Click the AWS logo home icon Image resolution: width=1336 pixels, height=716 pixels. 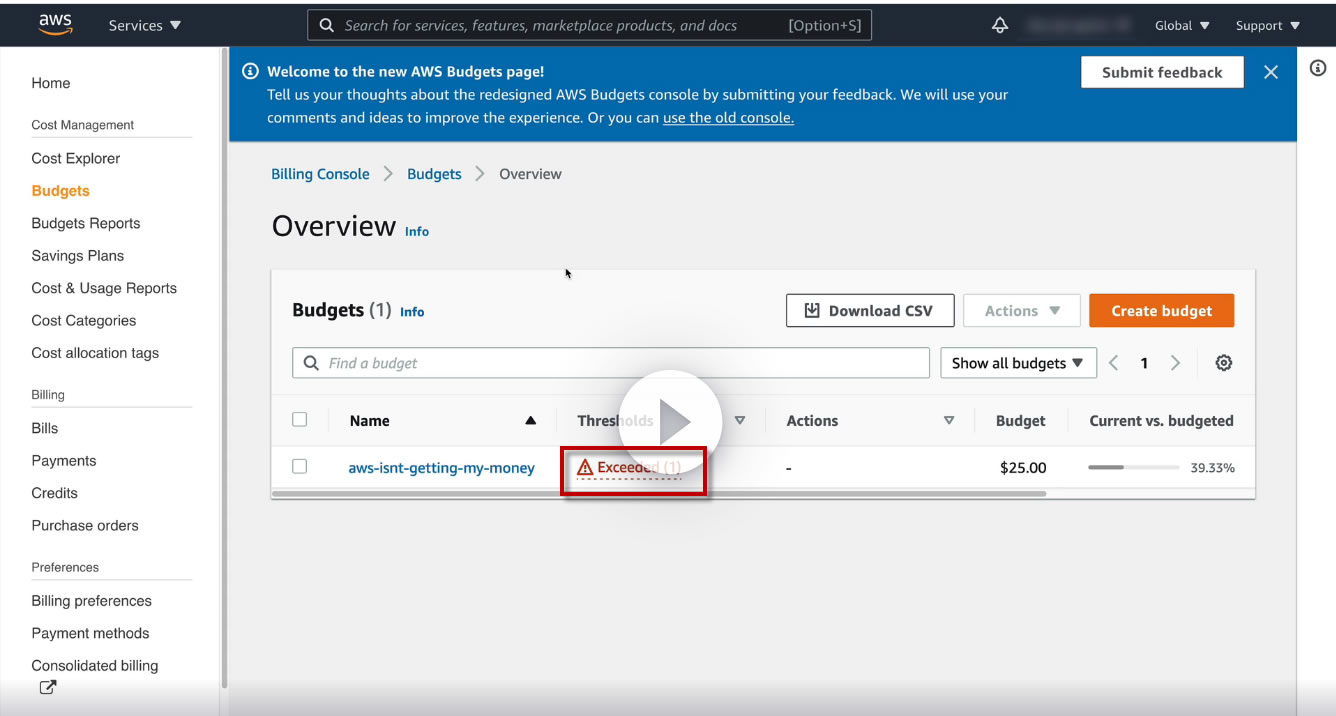pos(55,24)
